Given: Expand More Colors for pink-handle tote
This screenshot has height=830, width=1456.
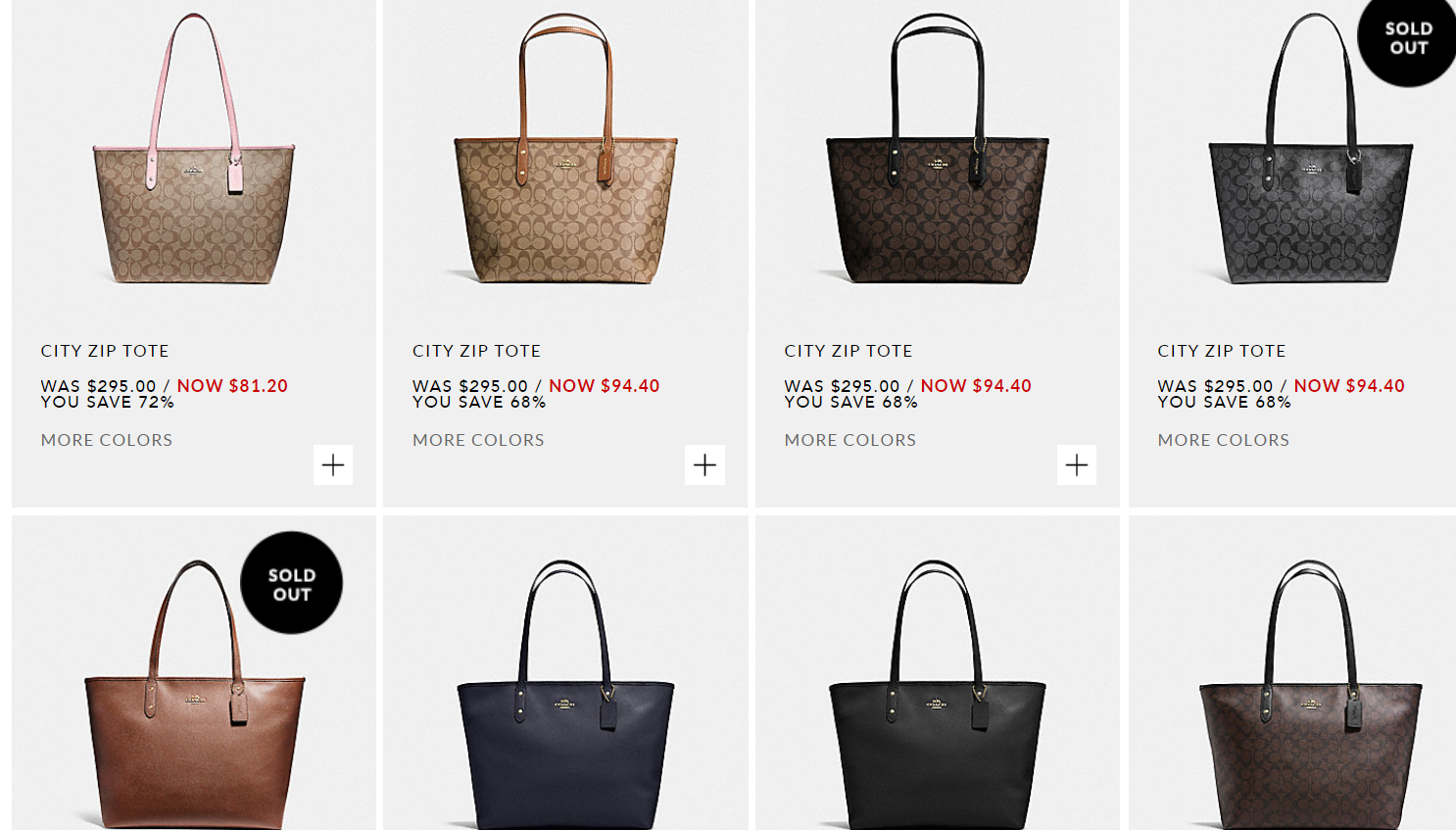Looking at the screenshot, I should click(x=107, y=440).
